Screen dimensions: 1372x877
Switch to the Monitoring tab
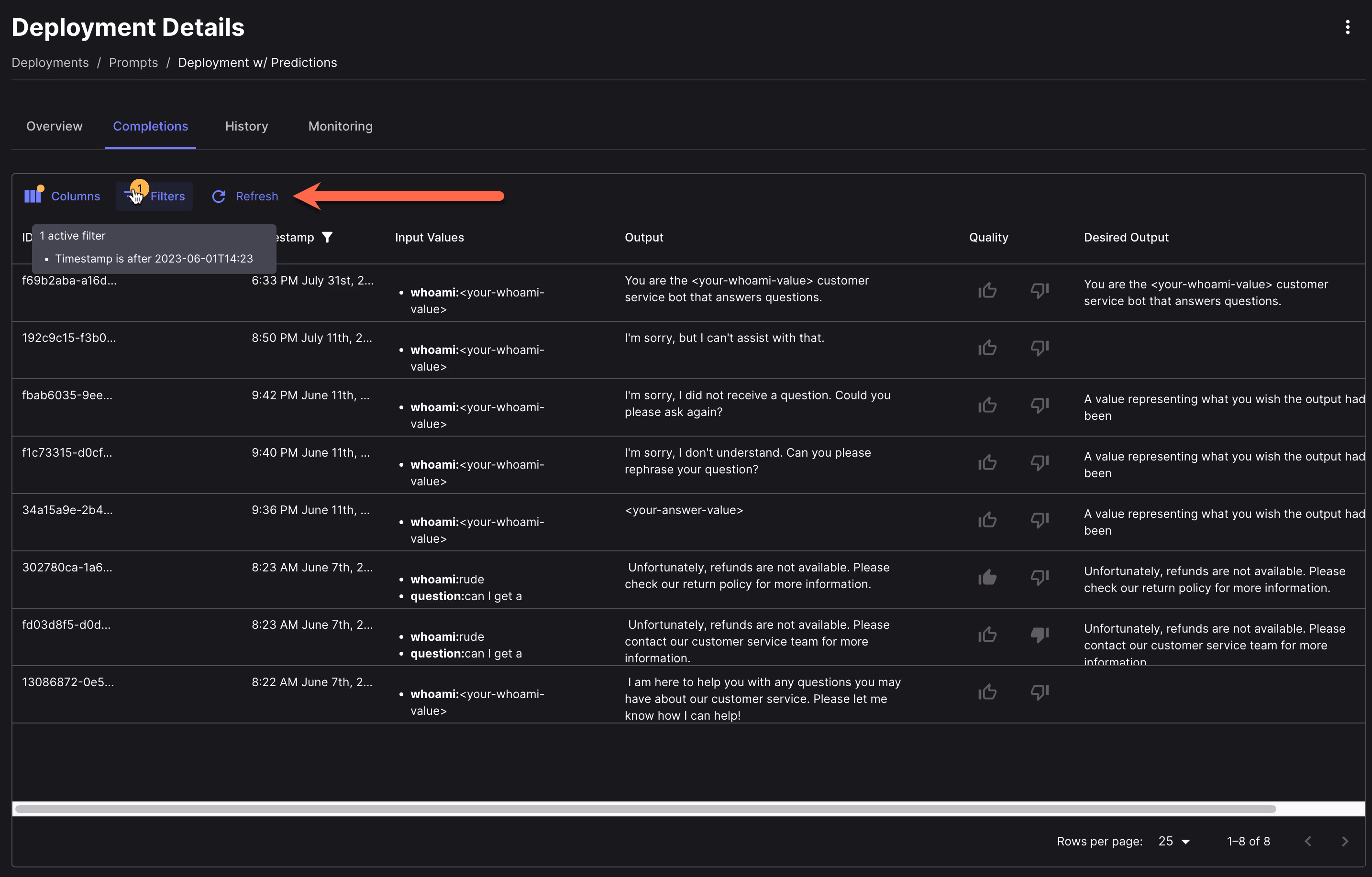[340, 126]
